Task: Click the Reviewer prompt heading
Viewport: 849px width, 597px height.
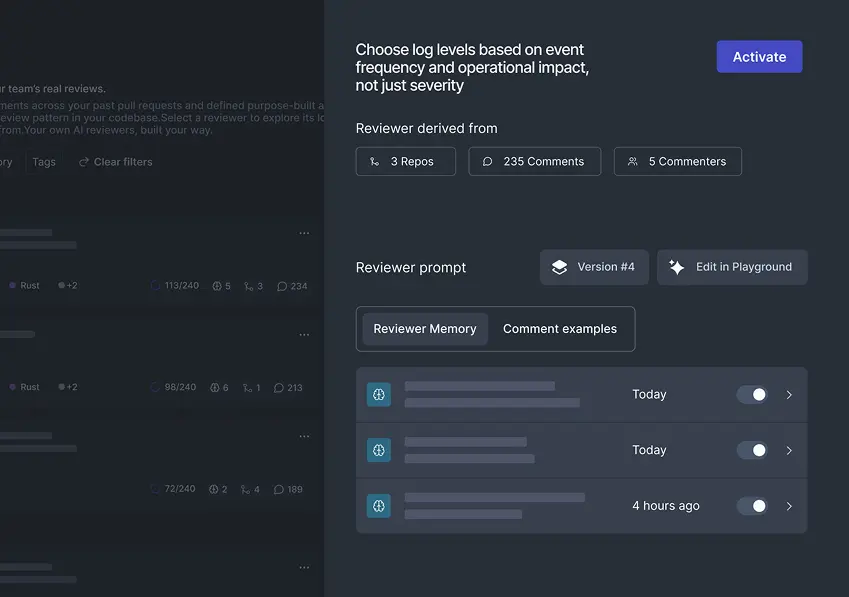Action: 411,267
